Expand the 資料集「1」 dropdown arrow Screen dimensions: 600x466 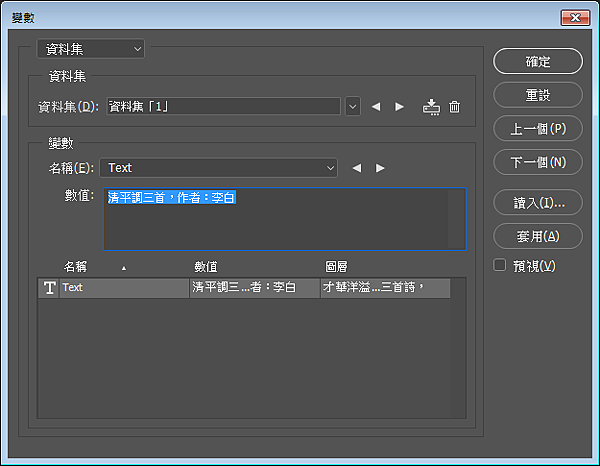tap(353, 107)
